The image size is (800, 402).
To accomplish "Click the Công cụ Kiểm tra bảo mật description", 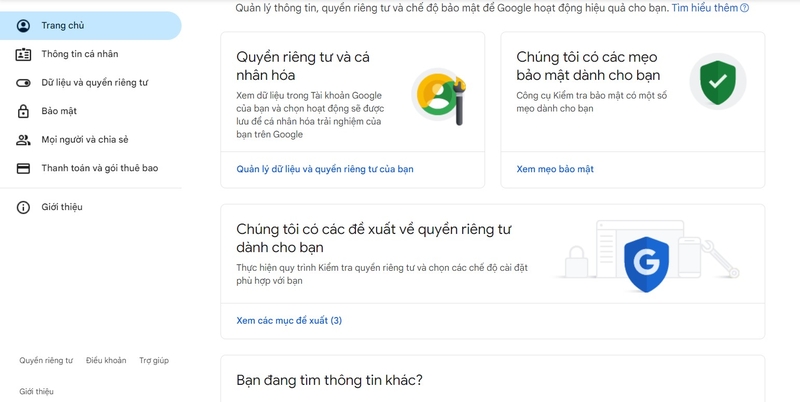I will point(591,102).
